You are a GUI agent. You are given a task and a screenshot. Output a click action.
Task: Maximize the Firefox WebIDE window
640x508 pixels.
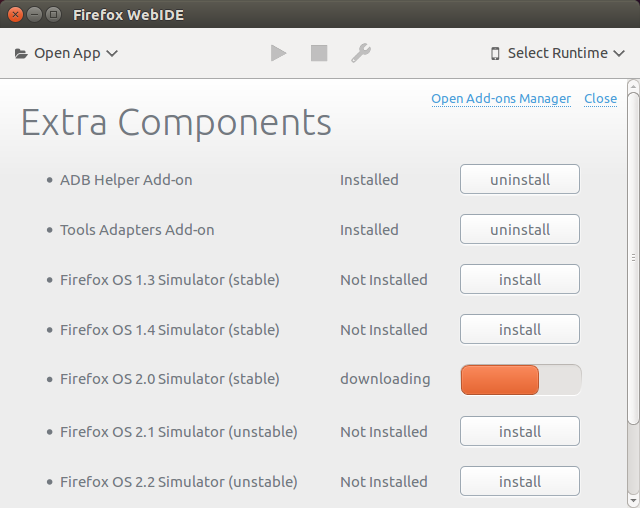pos(53,15)
